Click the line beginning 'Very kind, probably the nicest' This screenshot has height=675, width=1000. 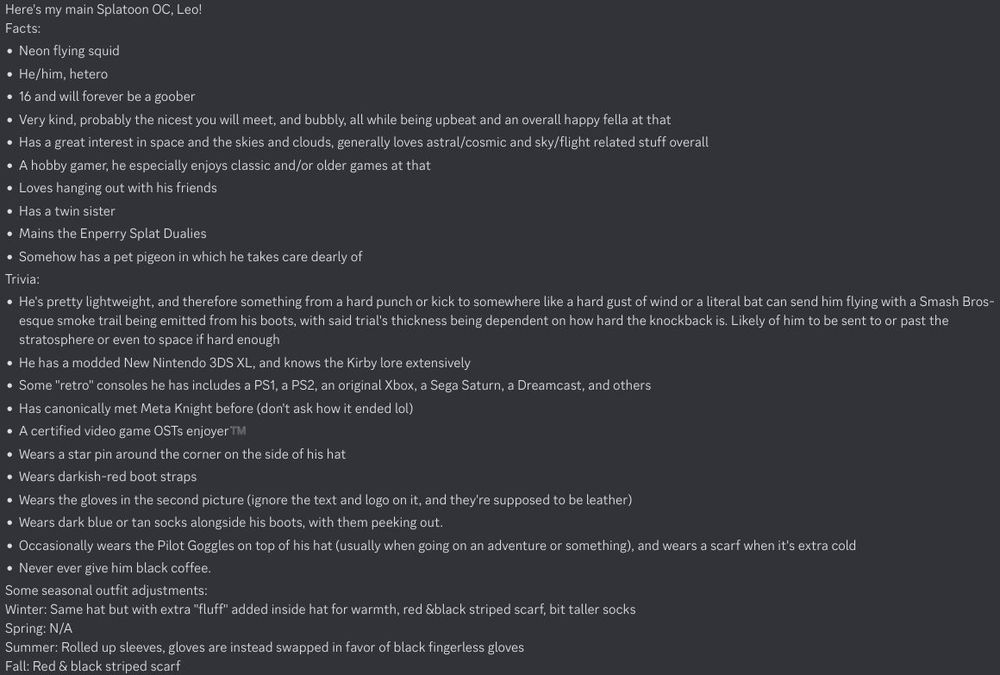pyautogui.click(x=344, y=119)
